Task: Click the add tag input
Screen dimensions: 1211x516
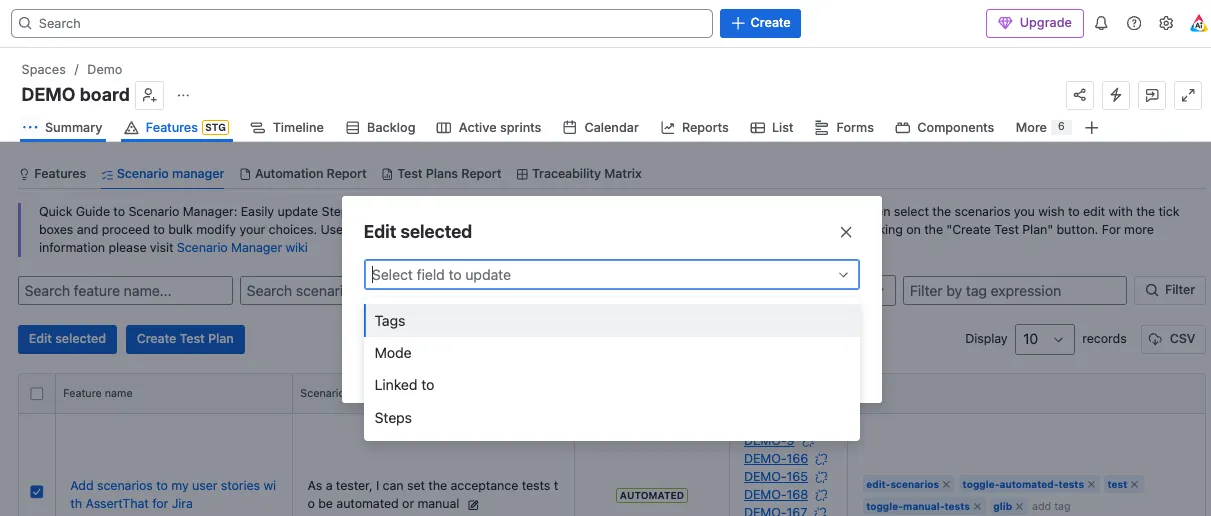Action: click(1051, 506)
